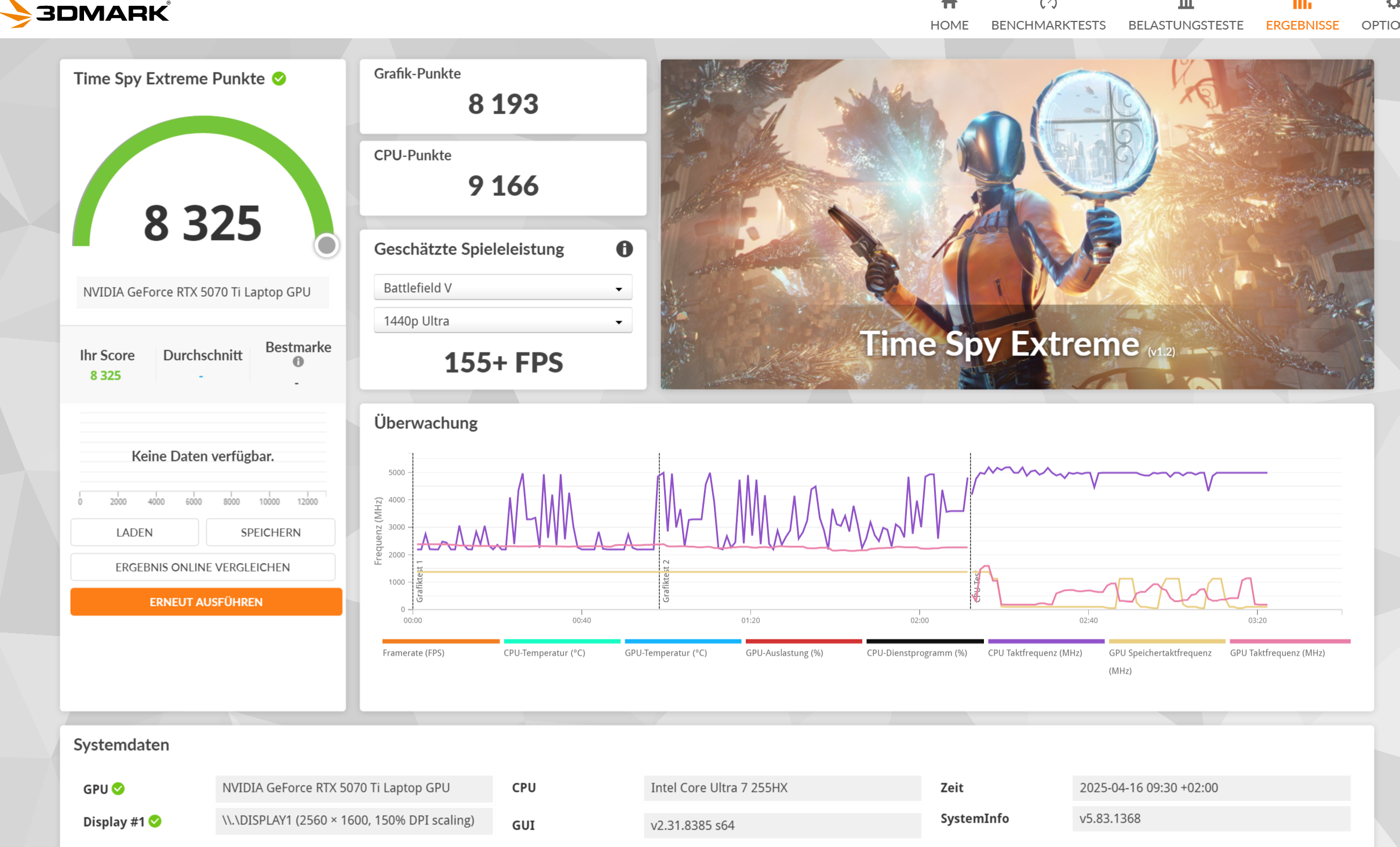Click green checkmark beside Time Spy Extreme Punkte
This screenshot has width=1400, height=847.
point(279,78)
